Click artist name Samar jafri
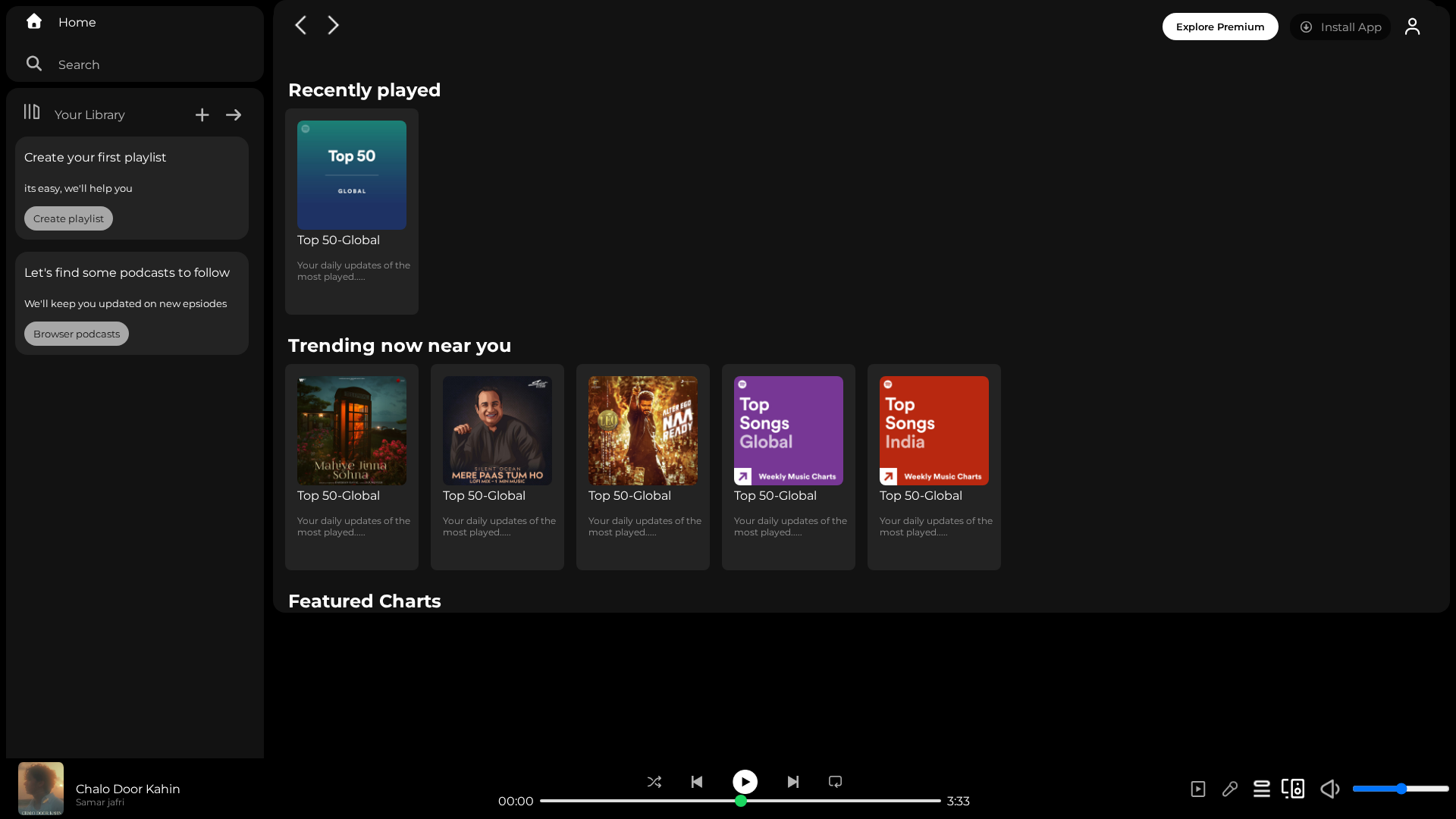Screen dimensions: 1456x819 [100, 802]
